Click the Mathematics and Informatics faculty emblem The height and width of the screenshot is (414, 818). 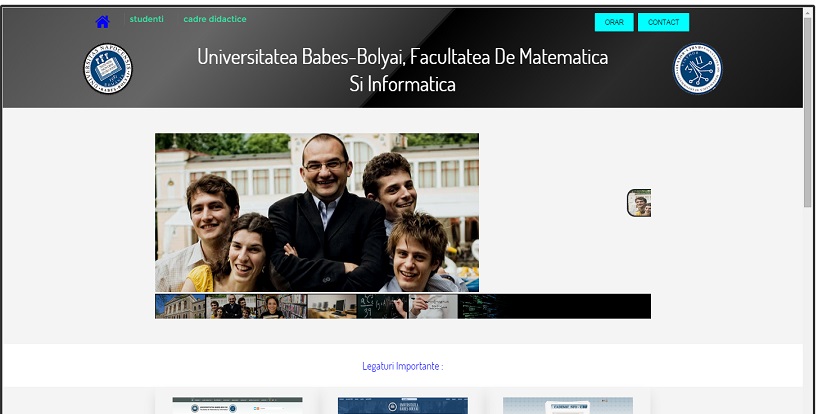(x=698, y=69)
